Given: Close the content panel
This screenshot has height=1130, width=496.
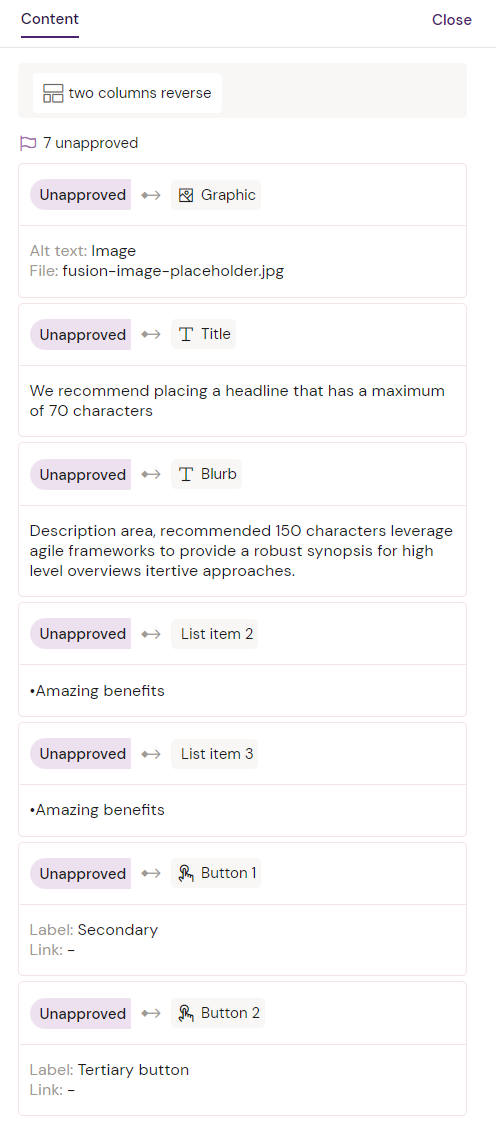Looking at the screenshot, I should 452,20.
